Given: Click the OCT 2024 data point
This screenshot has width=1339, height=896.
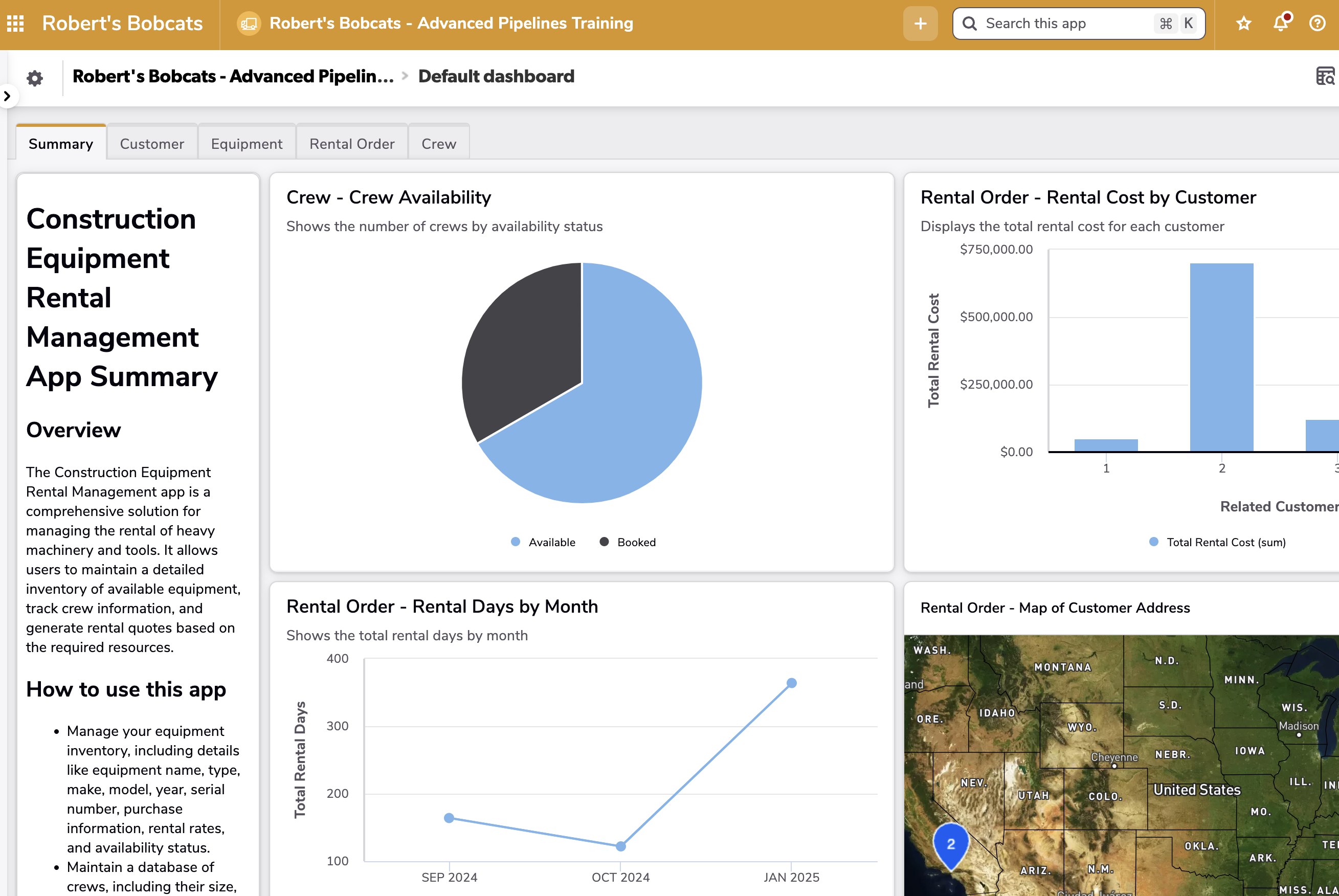Looking at the screenshot, I should (620, 846).
